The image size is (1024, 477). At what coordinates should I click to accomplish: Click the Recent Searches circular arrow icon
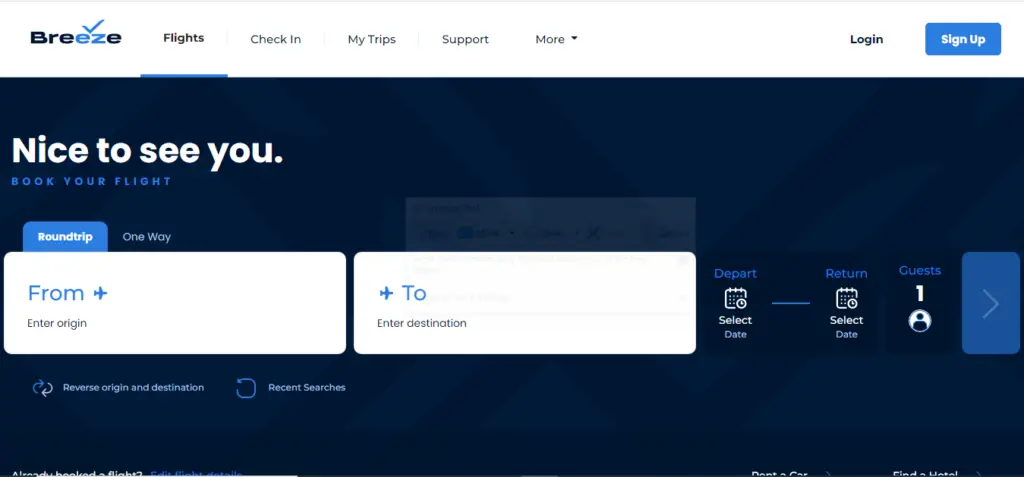pos(246,388)
